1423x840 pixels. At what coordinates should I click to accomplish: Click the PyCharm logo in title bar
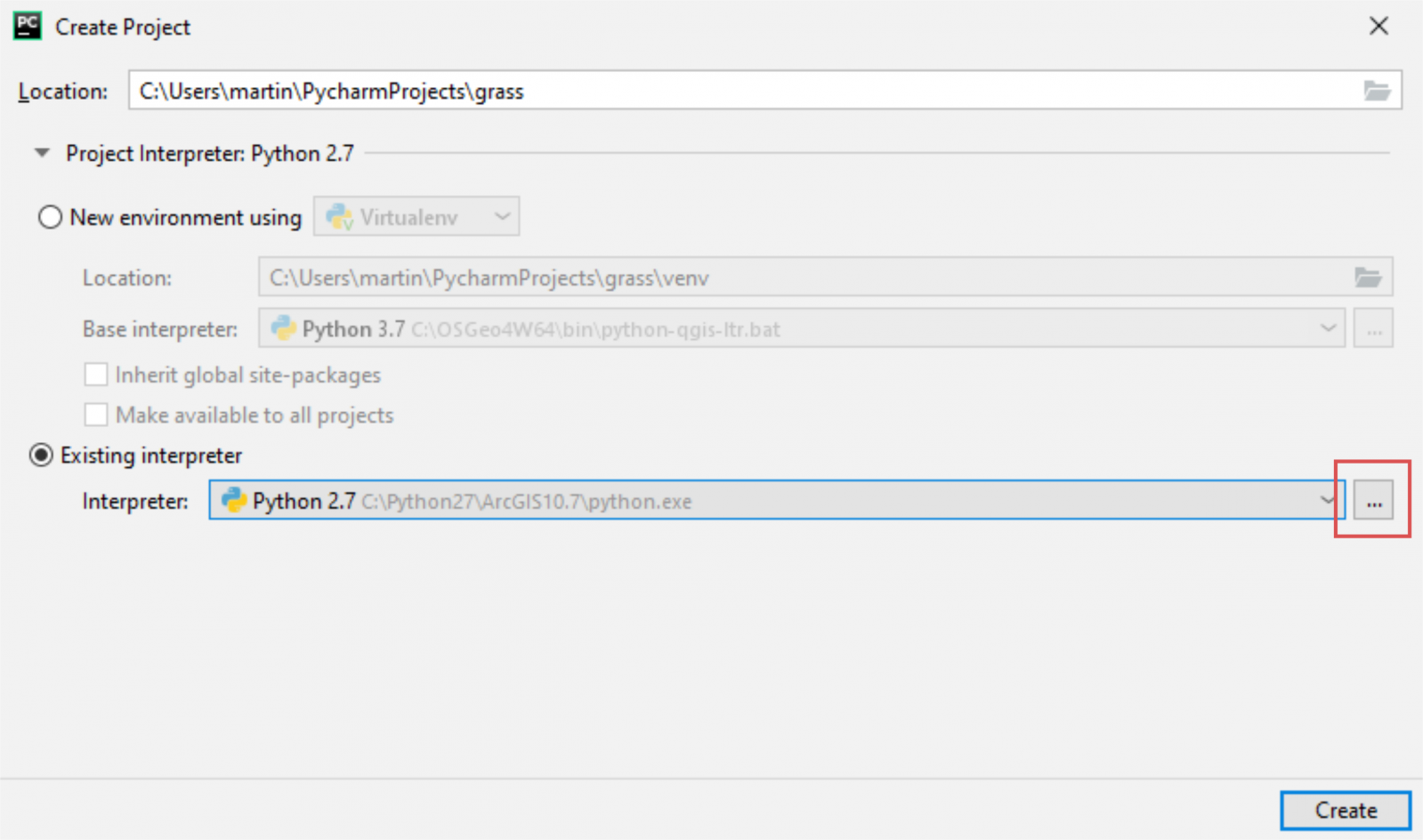click(x=28, y=27)
